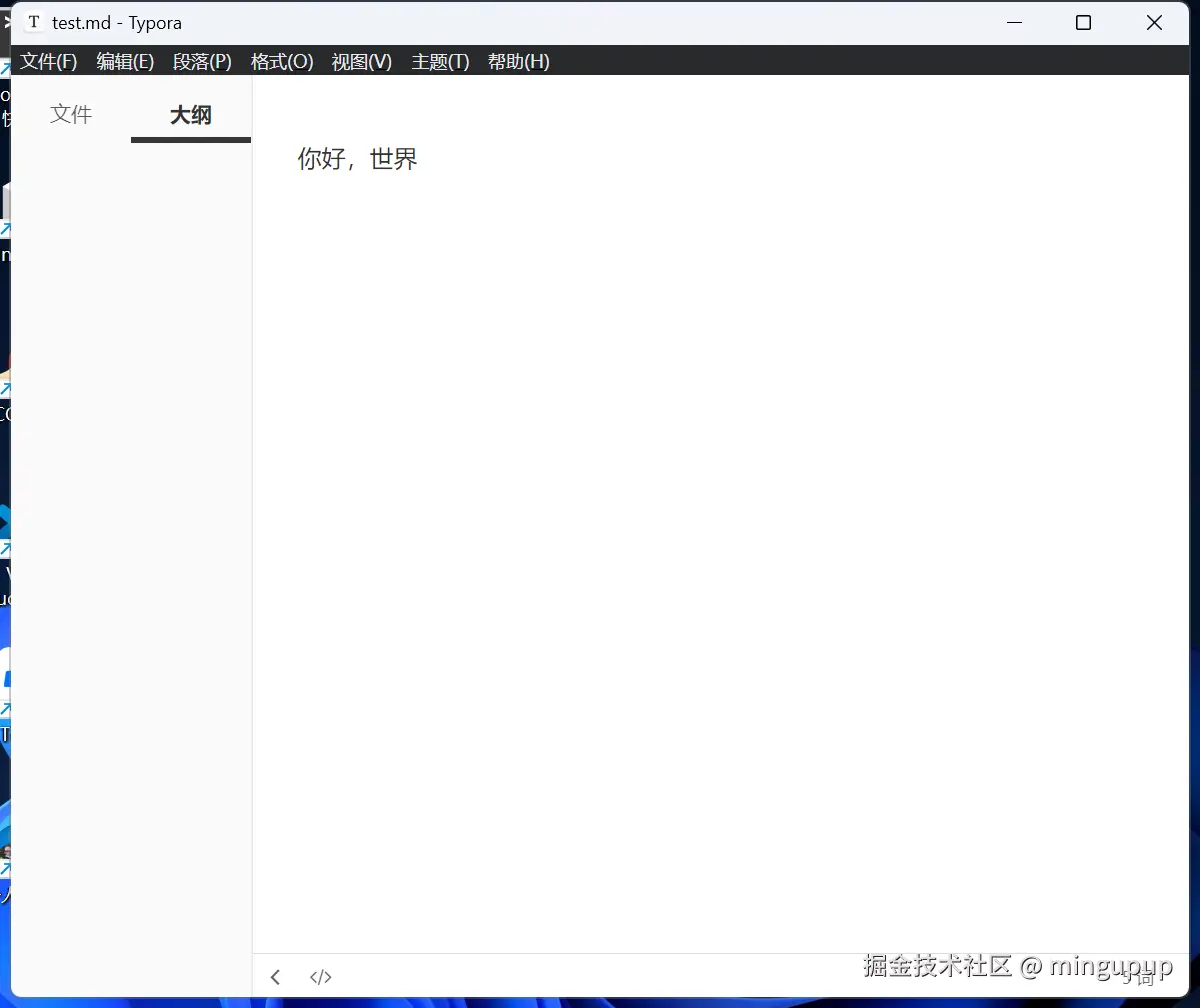1200x1008 pixels.
Task: Place cursor in the 你好，世界 heading
Action: [x=356, y=159]
